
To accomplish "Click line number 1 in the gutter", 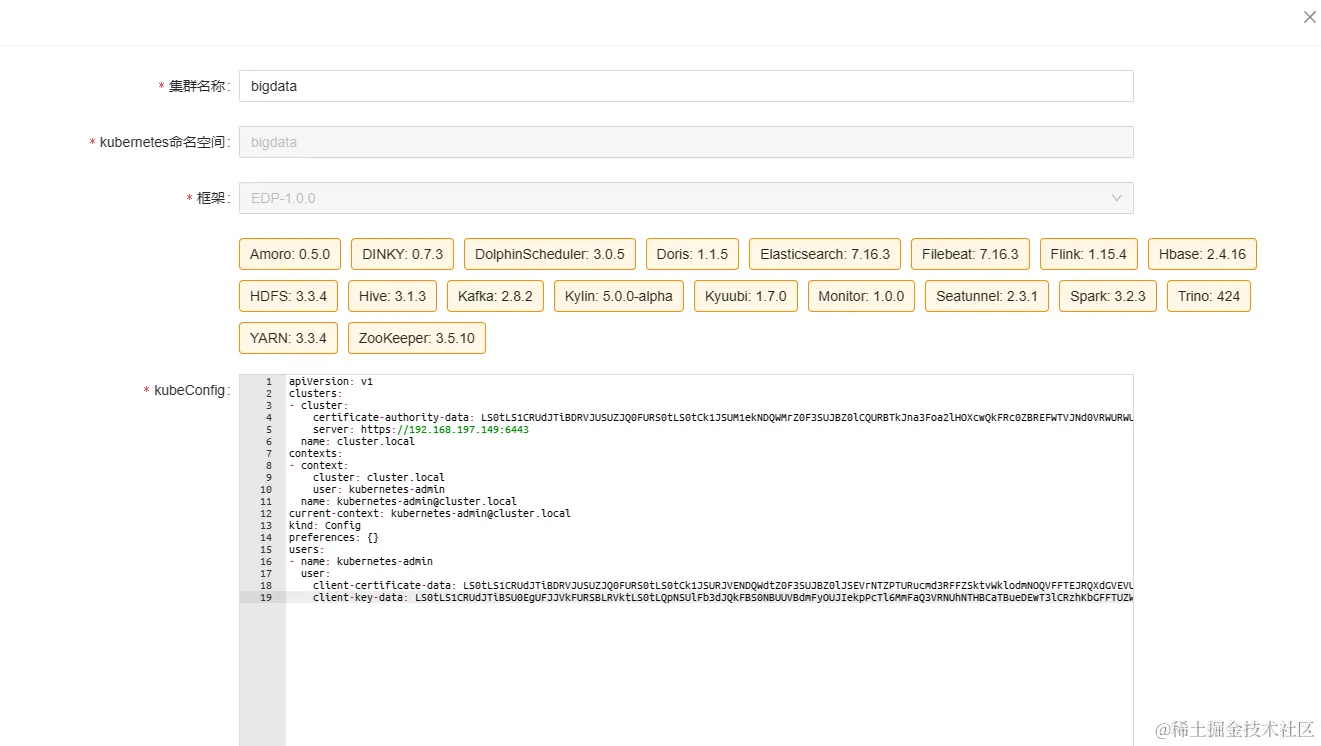I will [x=268, y=382].
